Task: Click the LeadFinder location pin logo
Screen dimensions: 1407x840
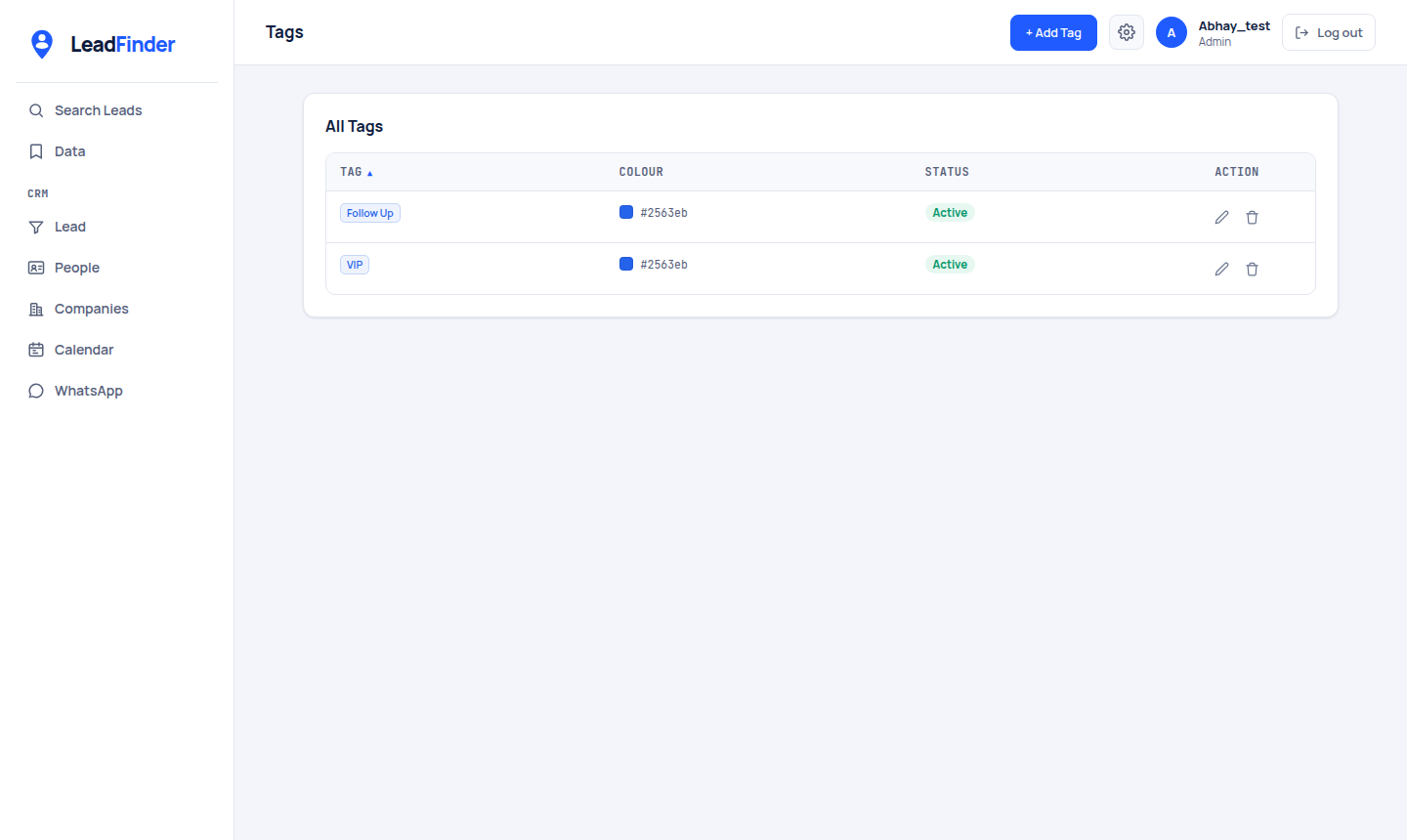Action: [x=42, y=44]
